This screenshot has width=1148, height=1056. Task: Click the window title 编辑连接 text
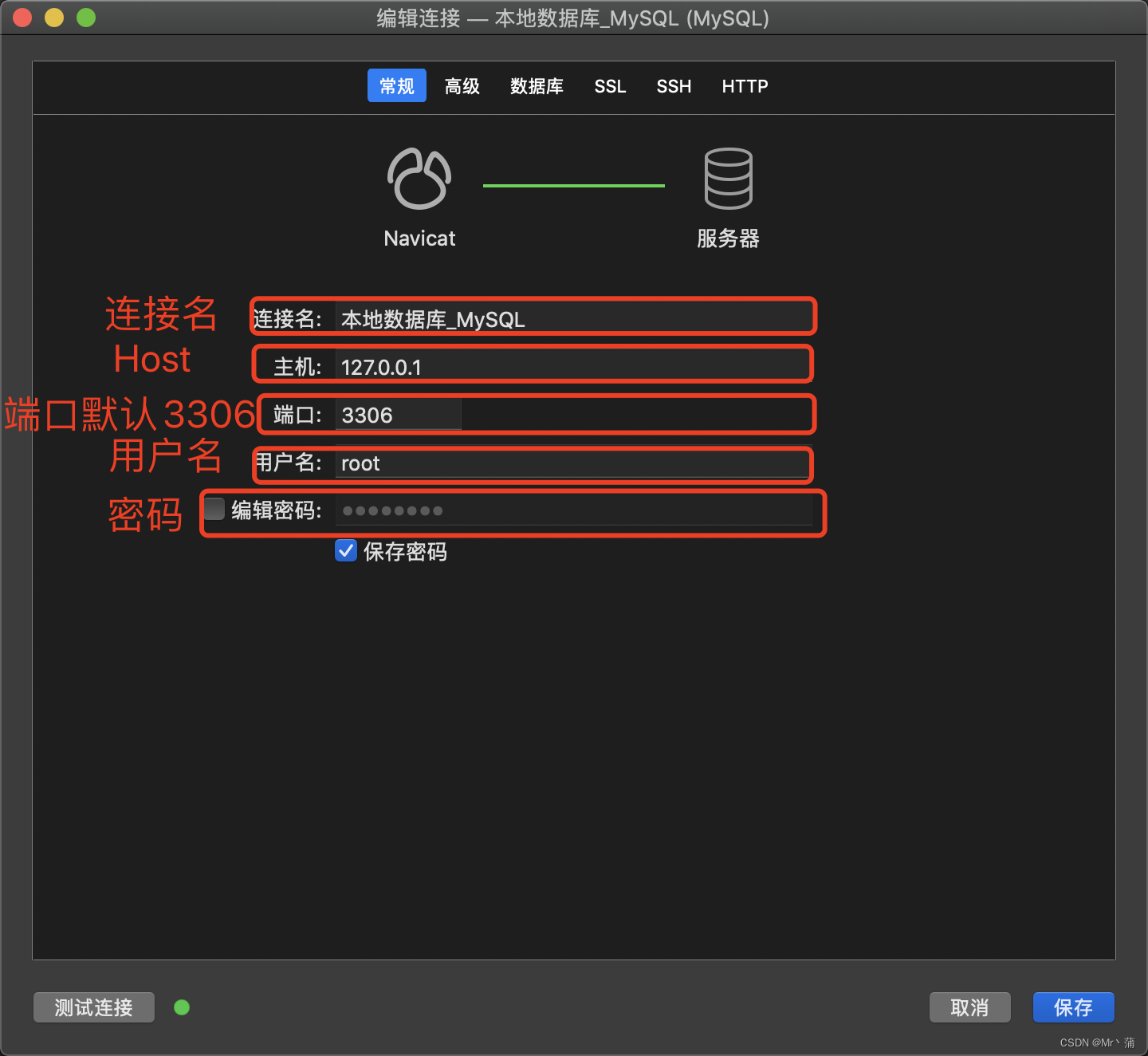pyautogui.click(x=419, y=18)
